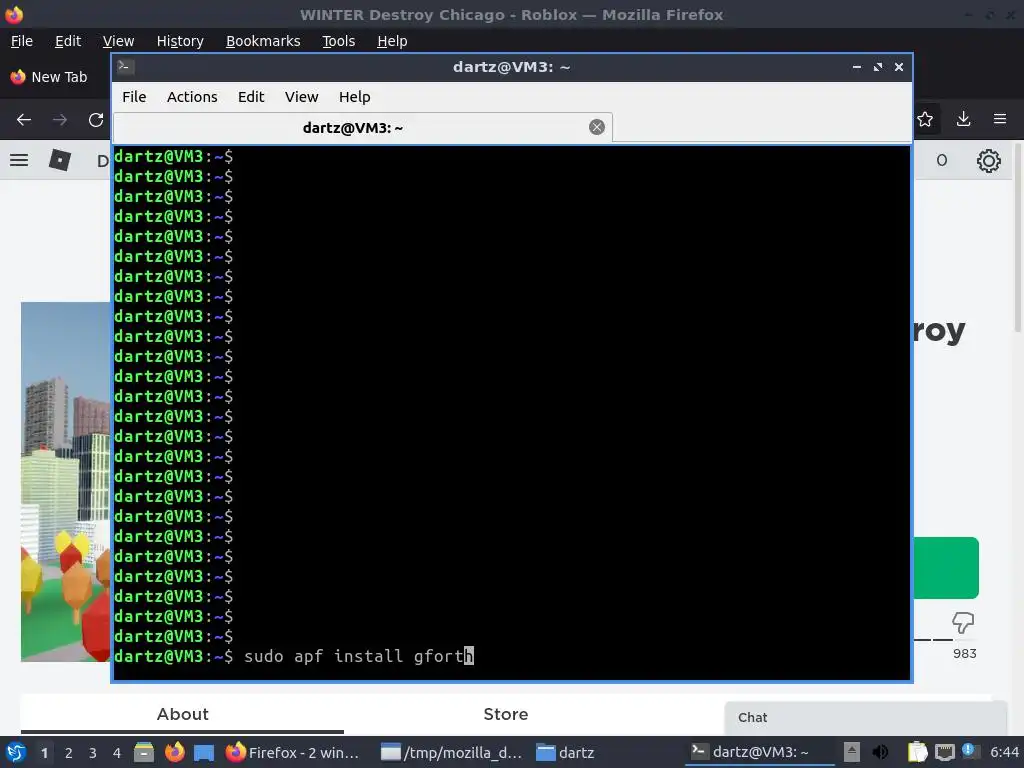Image resolution: width=1024 pixels, height=768 pixels.
Task: Open terminal View menu
Action: [301, 97]
